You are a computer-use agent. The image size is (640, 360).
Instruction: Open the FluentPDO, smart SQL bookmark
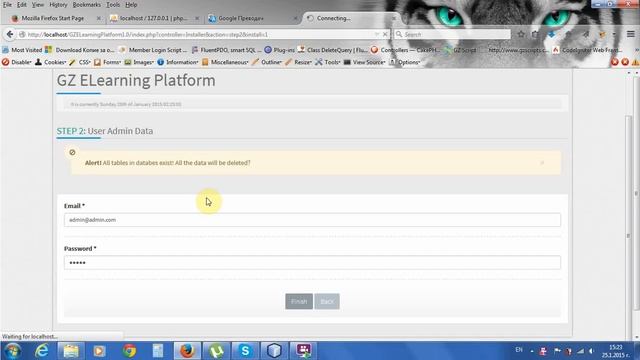(227, 50)
